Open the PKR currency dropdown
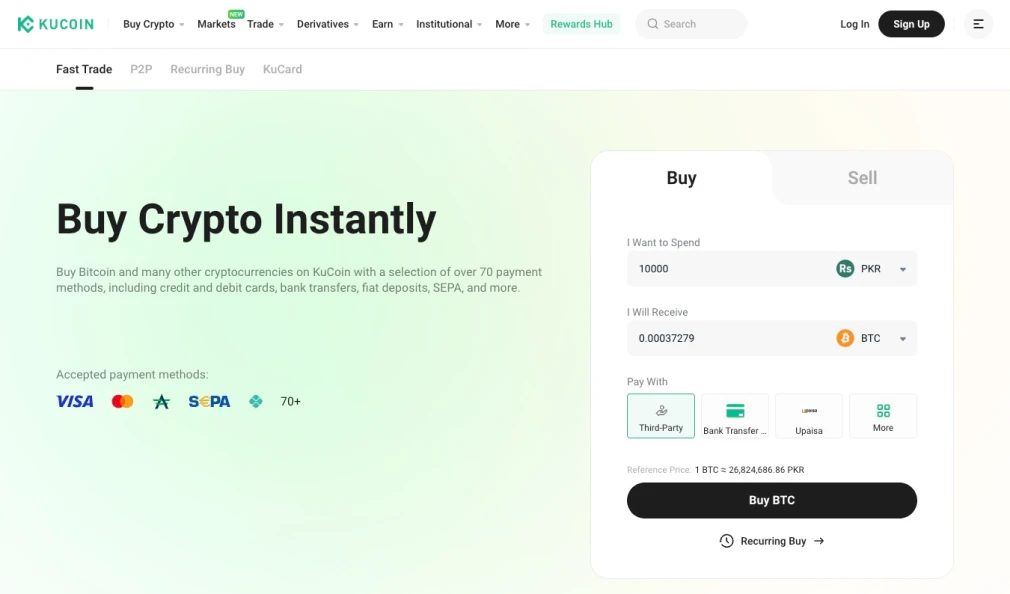Image resolution: width=1010 pixels, height=594 pixels. pyautogui.click(x=902, y=268)
